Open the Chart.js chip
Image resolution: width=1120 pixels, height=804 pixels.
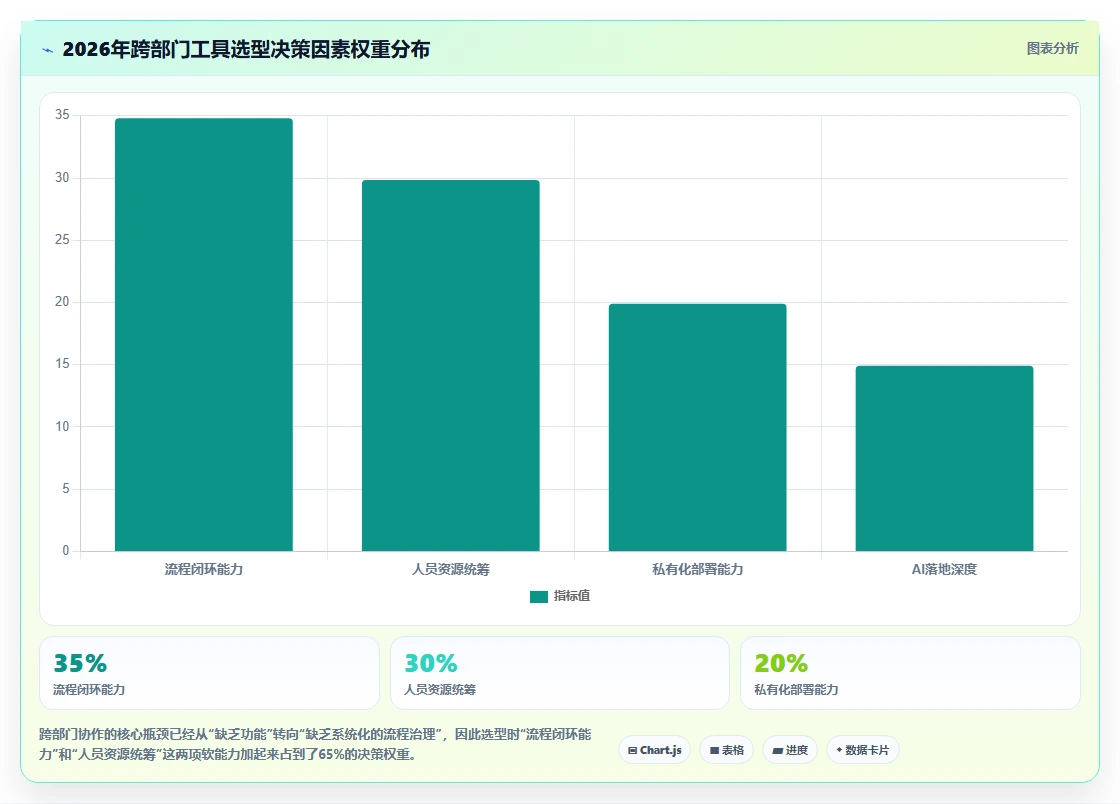[x=654, y=750]
